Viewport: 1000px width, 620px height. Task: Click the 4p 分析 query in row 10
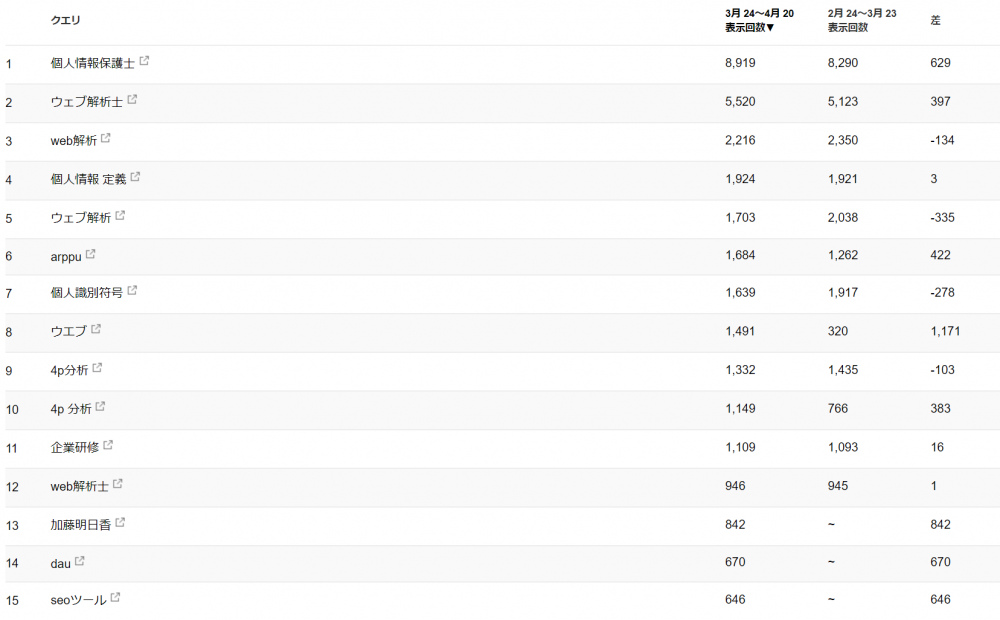(x=71, y=409)
